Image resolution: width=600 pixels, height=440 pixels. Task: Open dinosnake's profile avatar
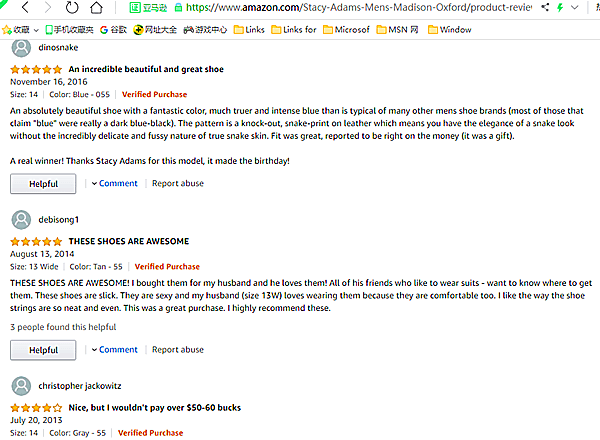[x=20, y=47]
